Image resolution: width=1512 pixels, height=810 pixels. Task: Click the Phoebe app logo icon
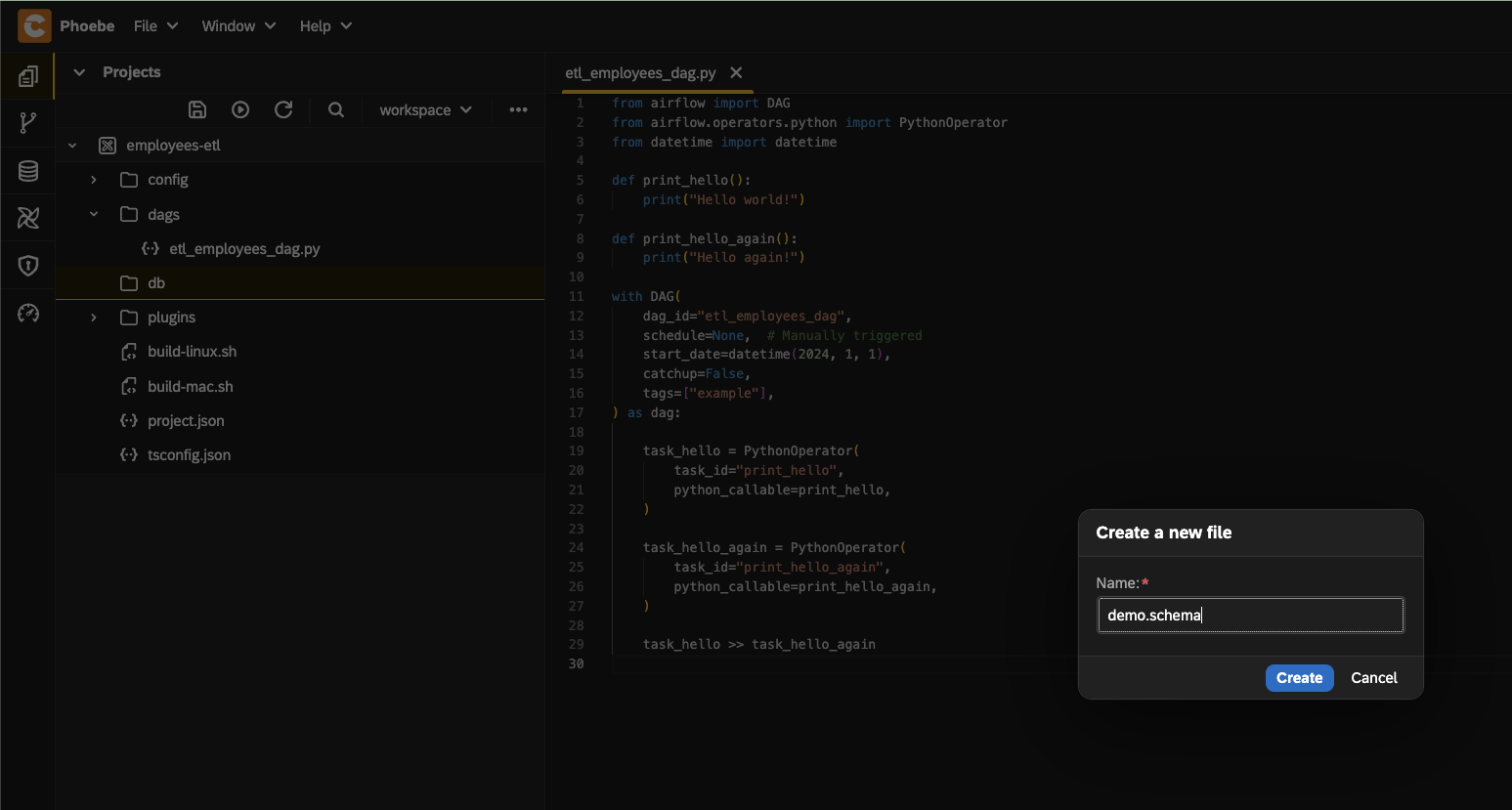click(34, 25)
